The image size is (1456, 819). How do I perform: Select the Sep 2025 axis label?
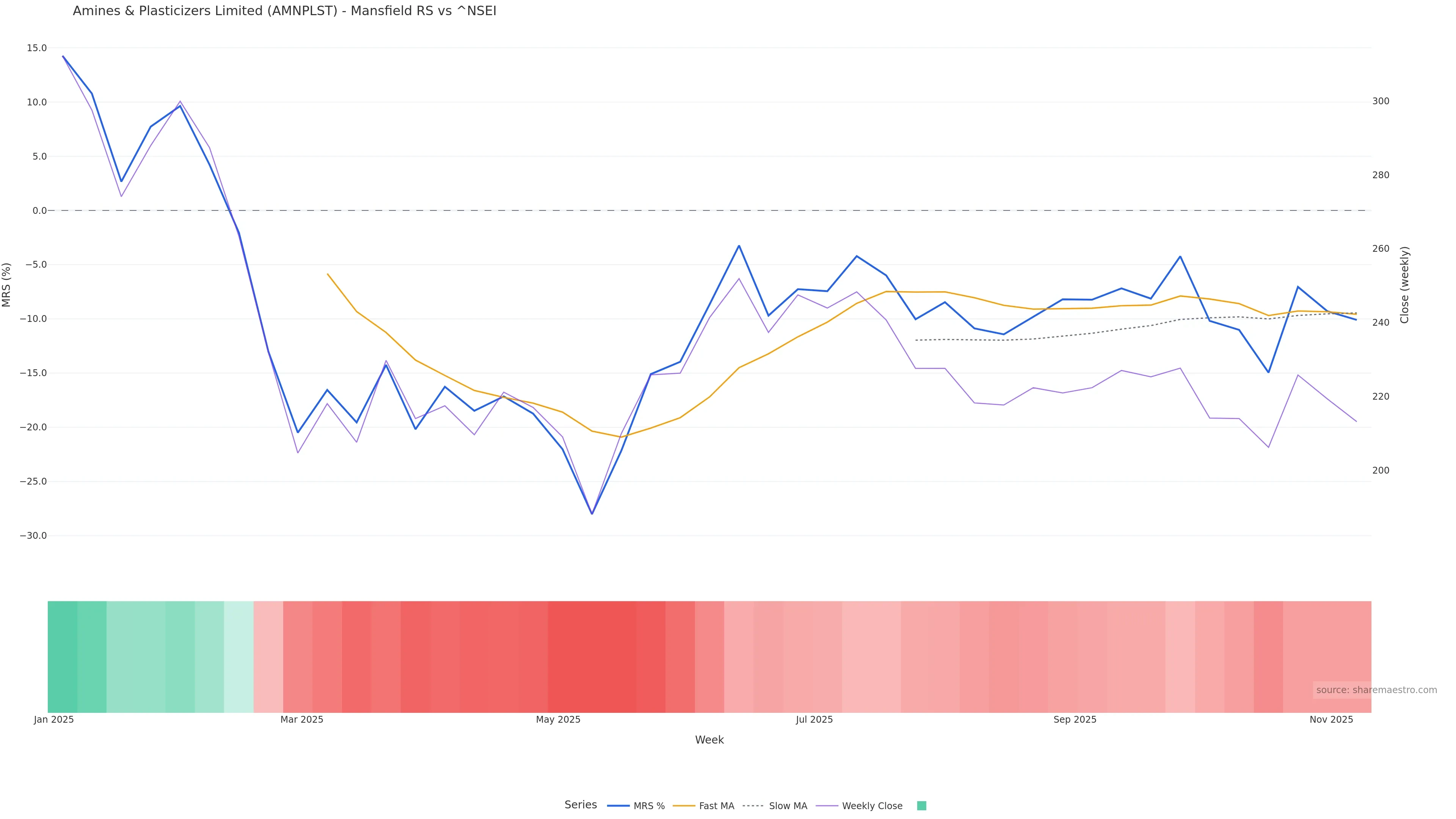1075,720
